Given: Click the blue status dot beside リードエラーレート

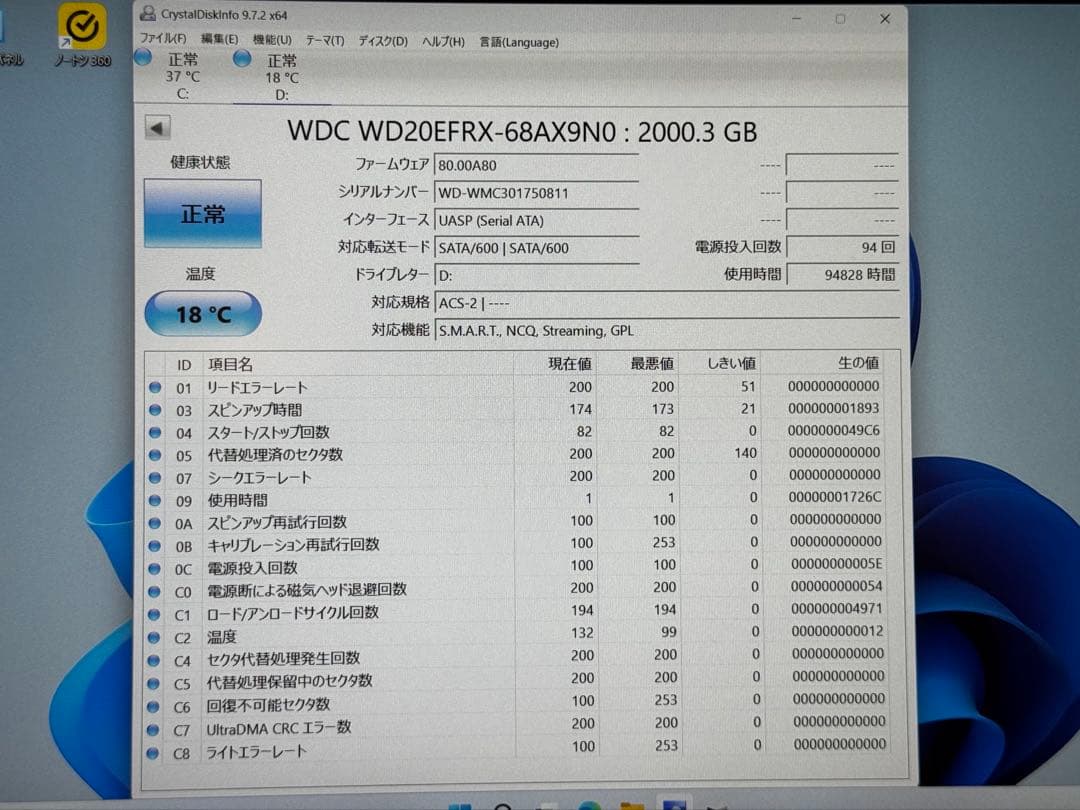Looking at the screenshot, I should 155,387.
